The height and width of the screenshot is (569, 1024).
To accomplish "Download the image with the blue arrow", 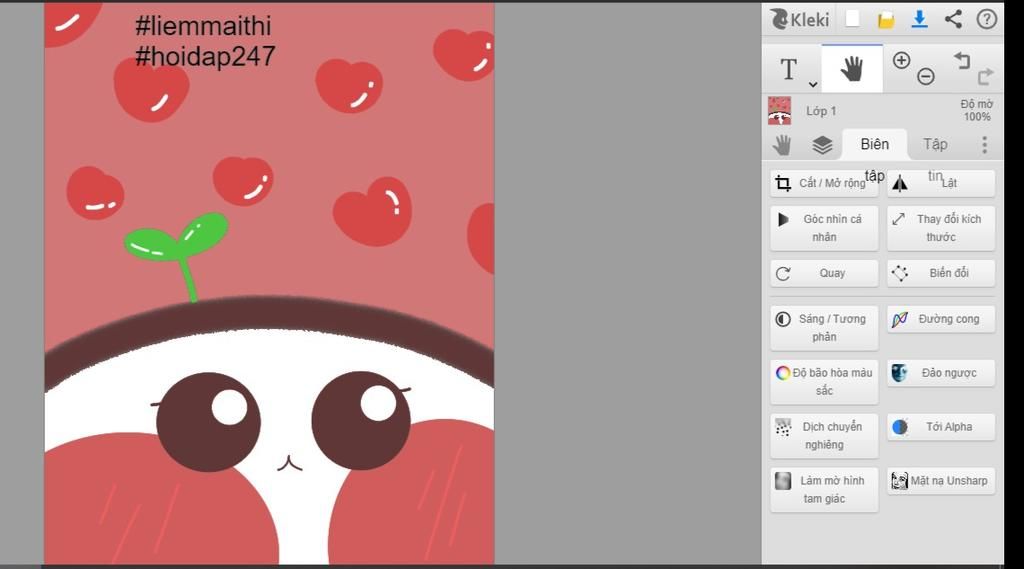I will click(920, 19).
